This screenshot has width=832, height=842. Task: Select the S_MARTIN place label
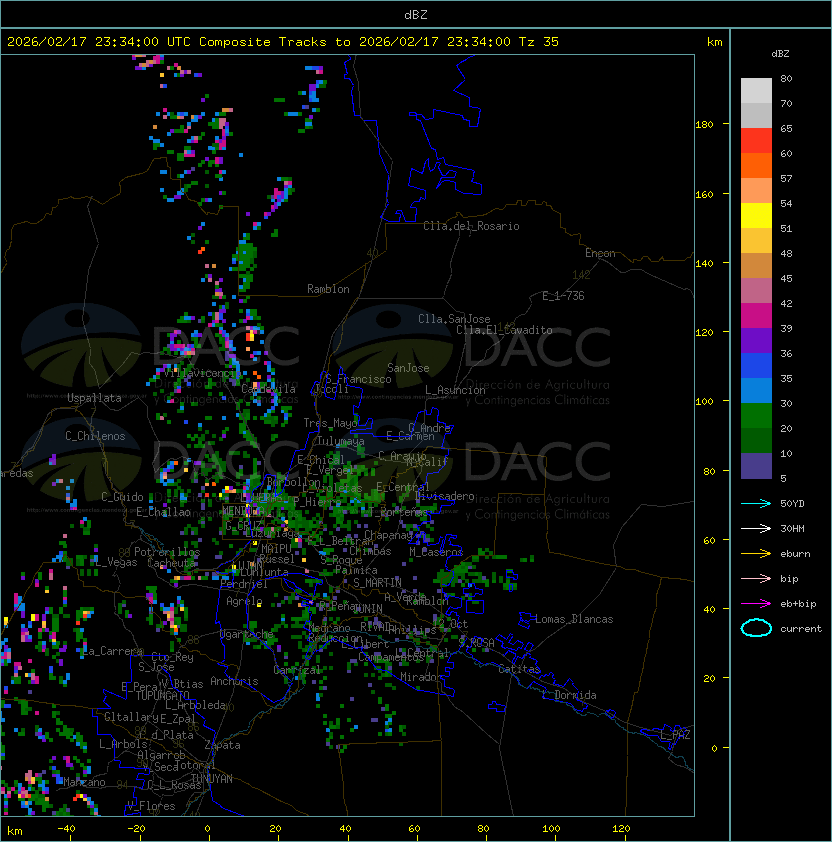(377, 583)
